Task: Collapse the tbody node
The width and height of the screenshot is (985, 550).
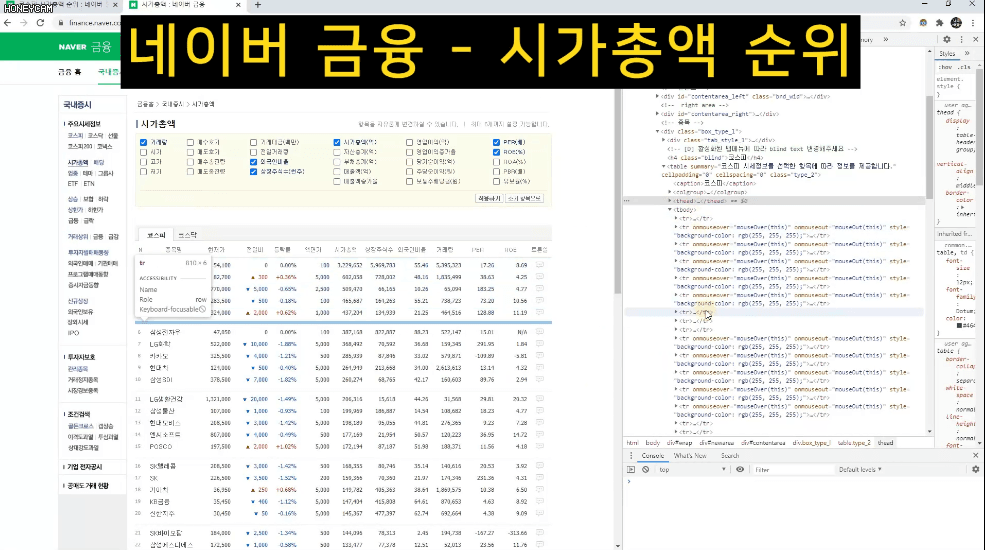Action: click(670, 210)
